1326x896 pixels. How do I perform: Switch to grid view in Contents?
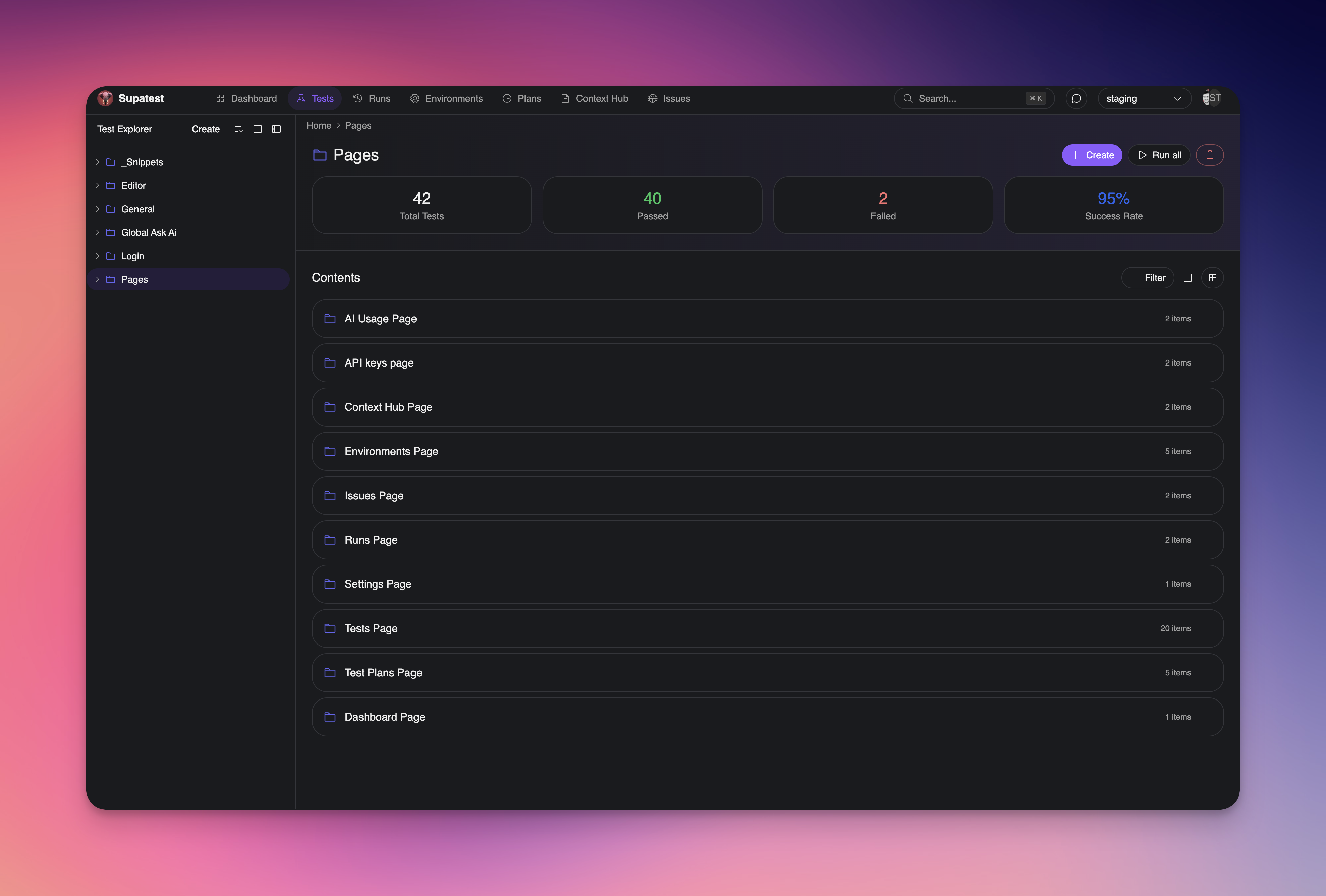[1213, 278]
